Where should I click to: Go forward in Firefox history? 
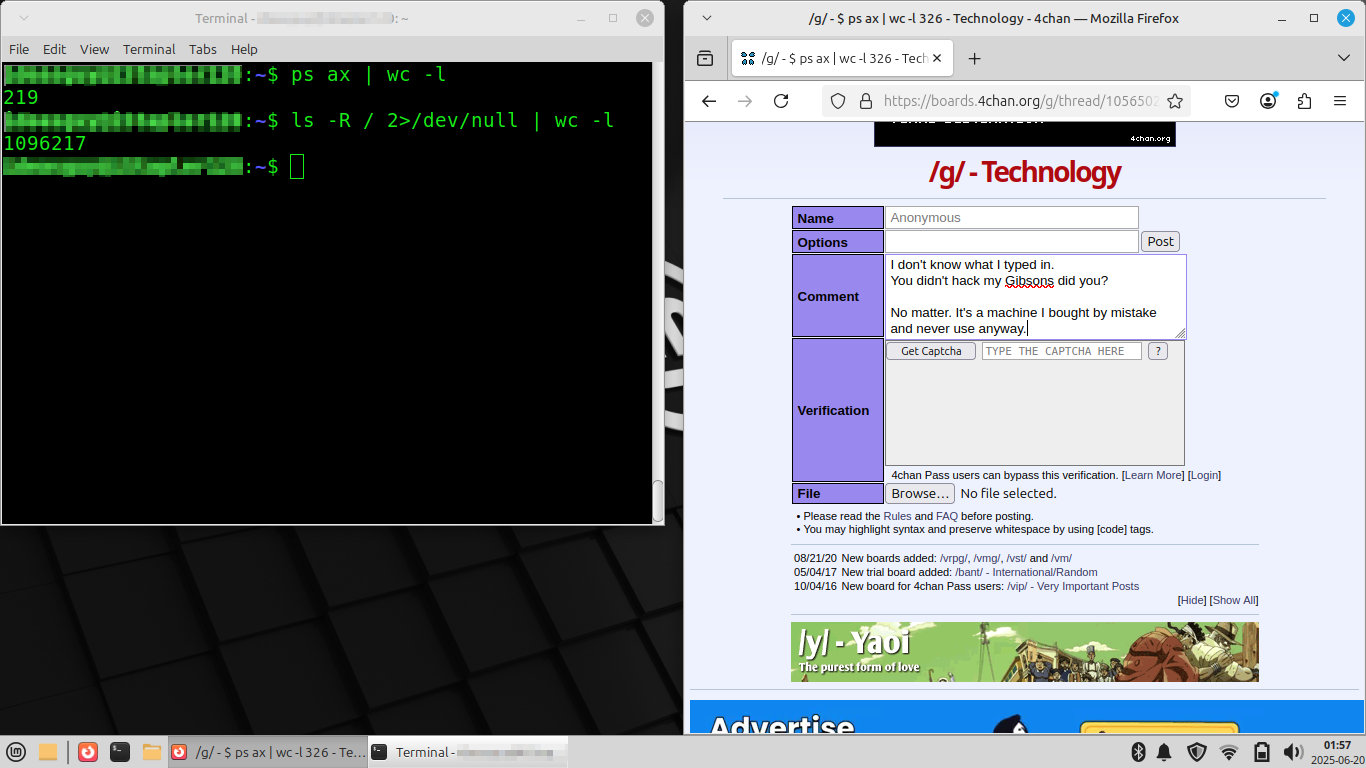pos(745,101)
